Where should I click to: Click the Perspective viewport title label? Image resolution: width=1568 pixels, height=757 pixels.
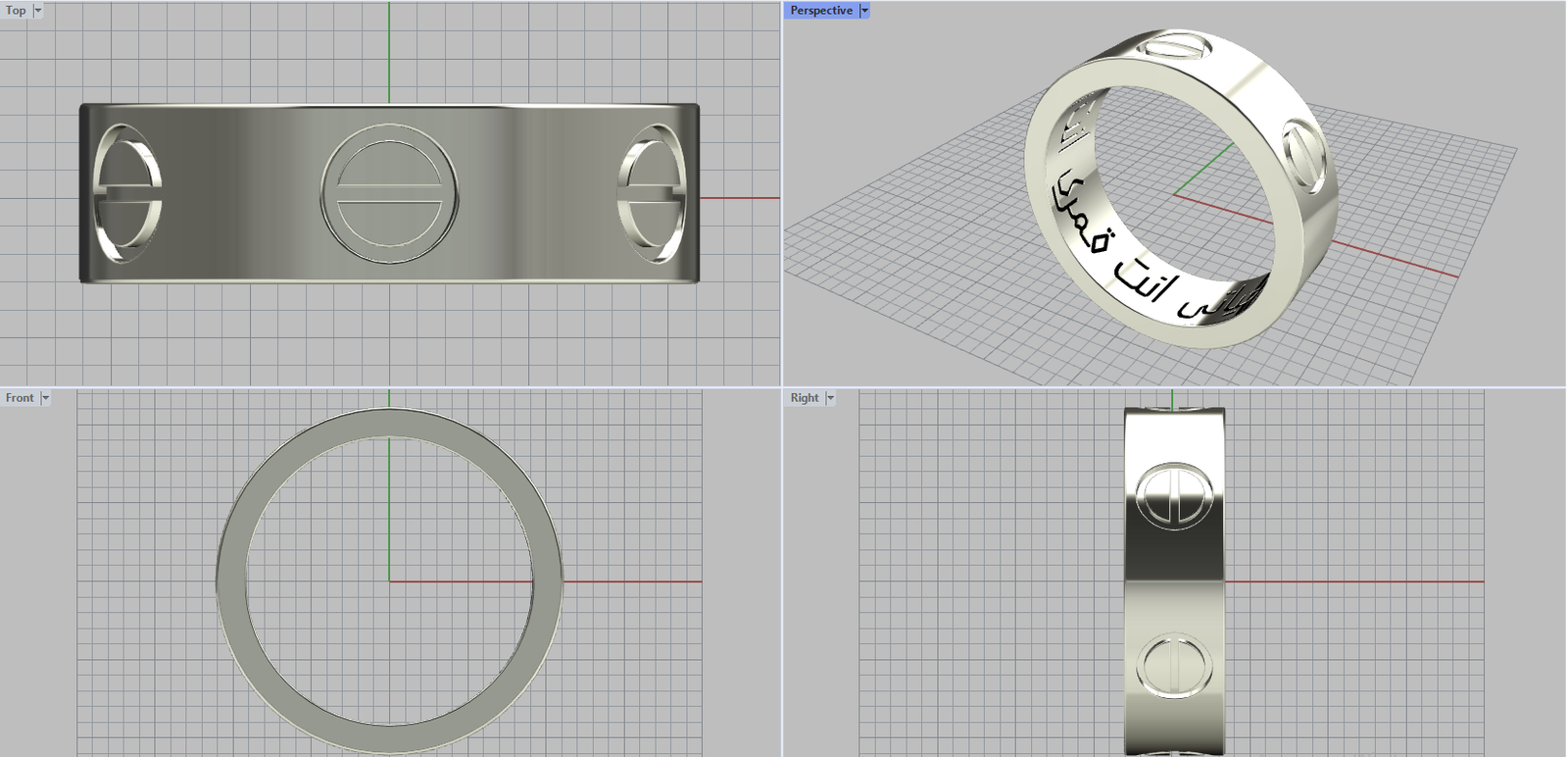821,11
